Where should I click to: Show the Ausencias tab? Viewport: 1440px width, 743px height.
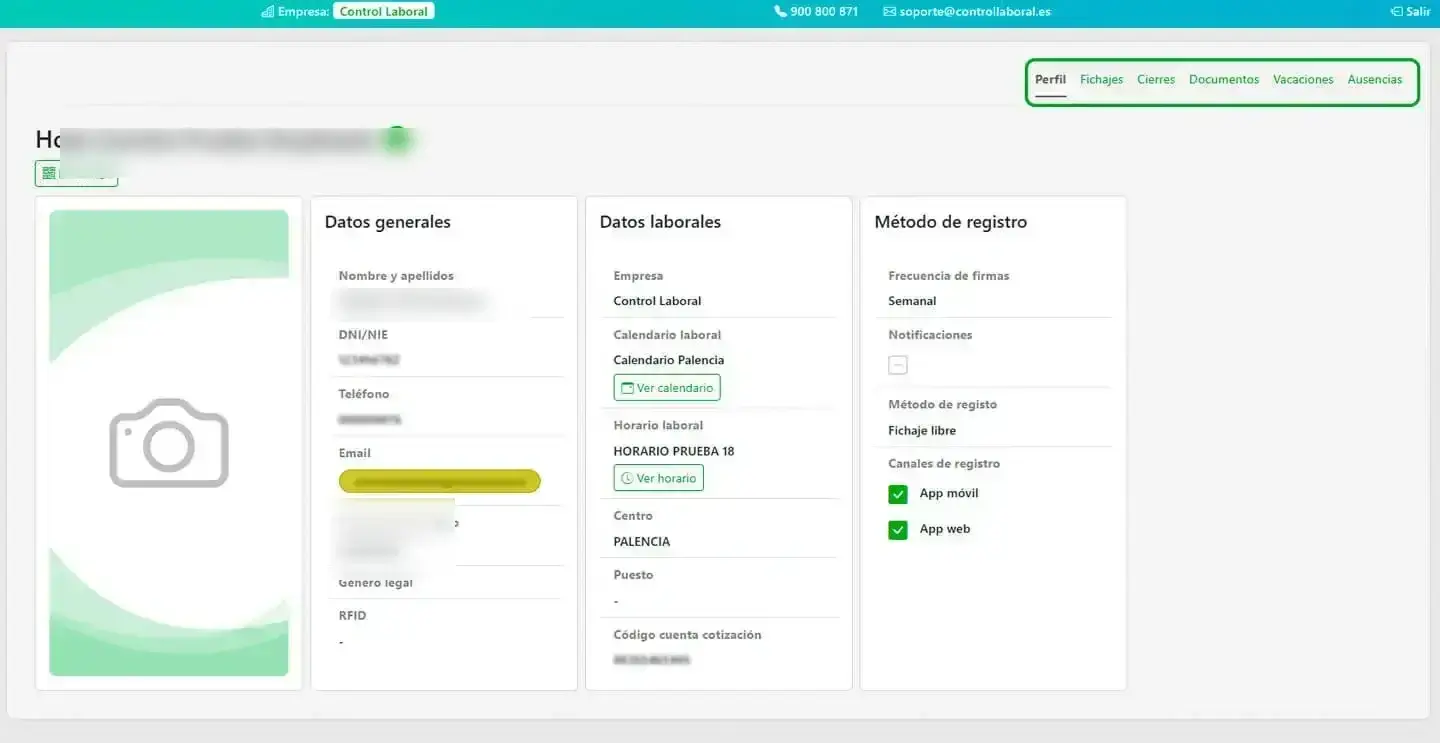coord(1375,80)
